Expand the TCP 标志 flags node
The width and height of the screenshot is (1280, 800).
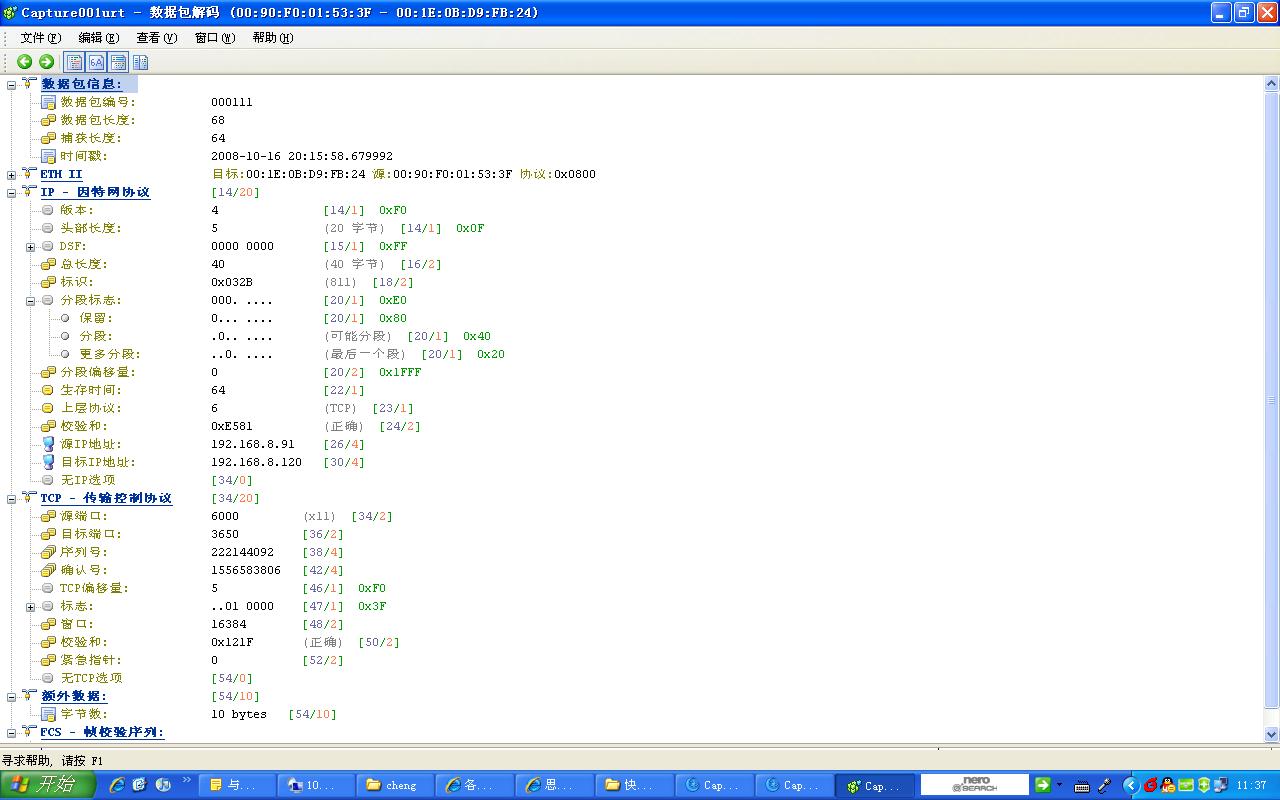pyautogui.click(x=30, y=606)
